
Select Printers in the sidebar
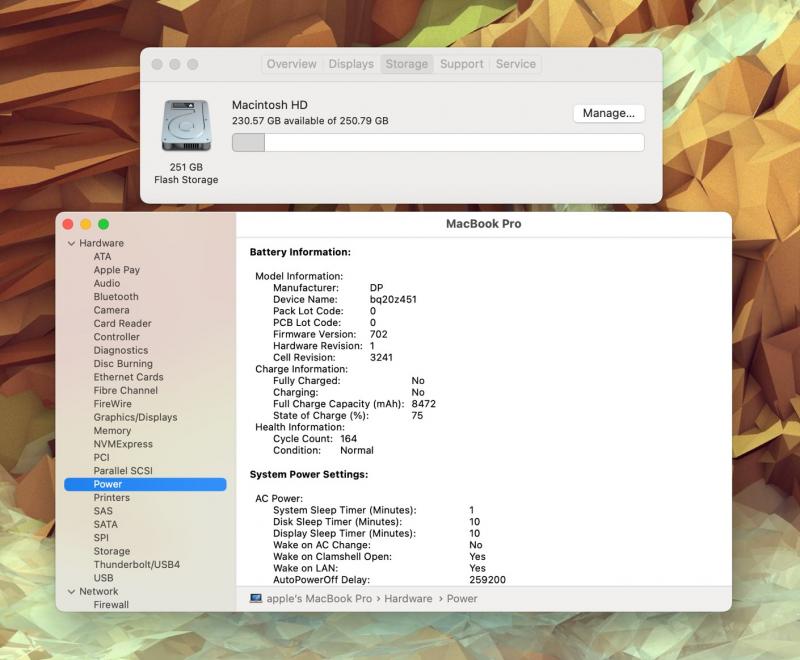coord(111,498)
